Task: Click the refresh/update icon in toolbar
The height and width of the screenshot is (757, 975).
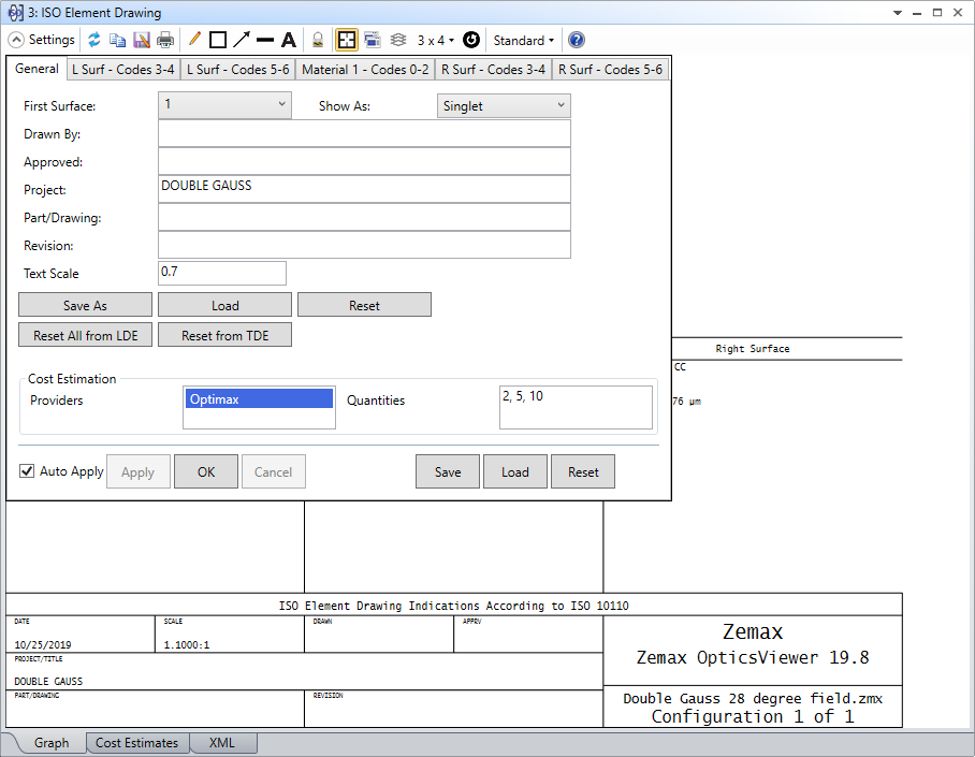Action: coord(94,40)
